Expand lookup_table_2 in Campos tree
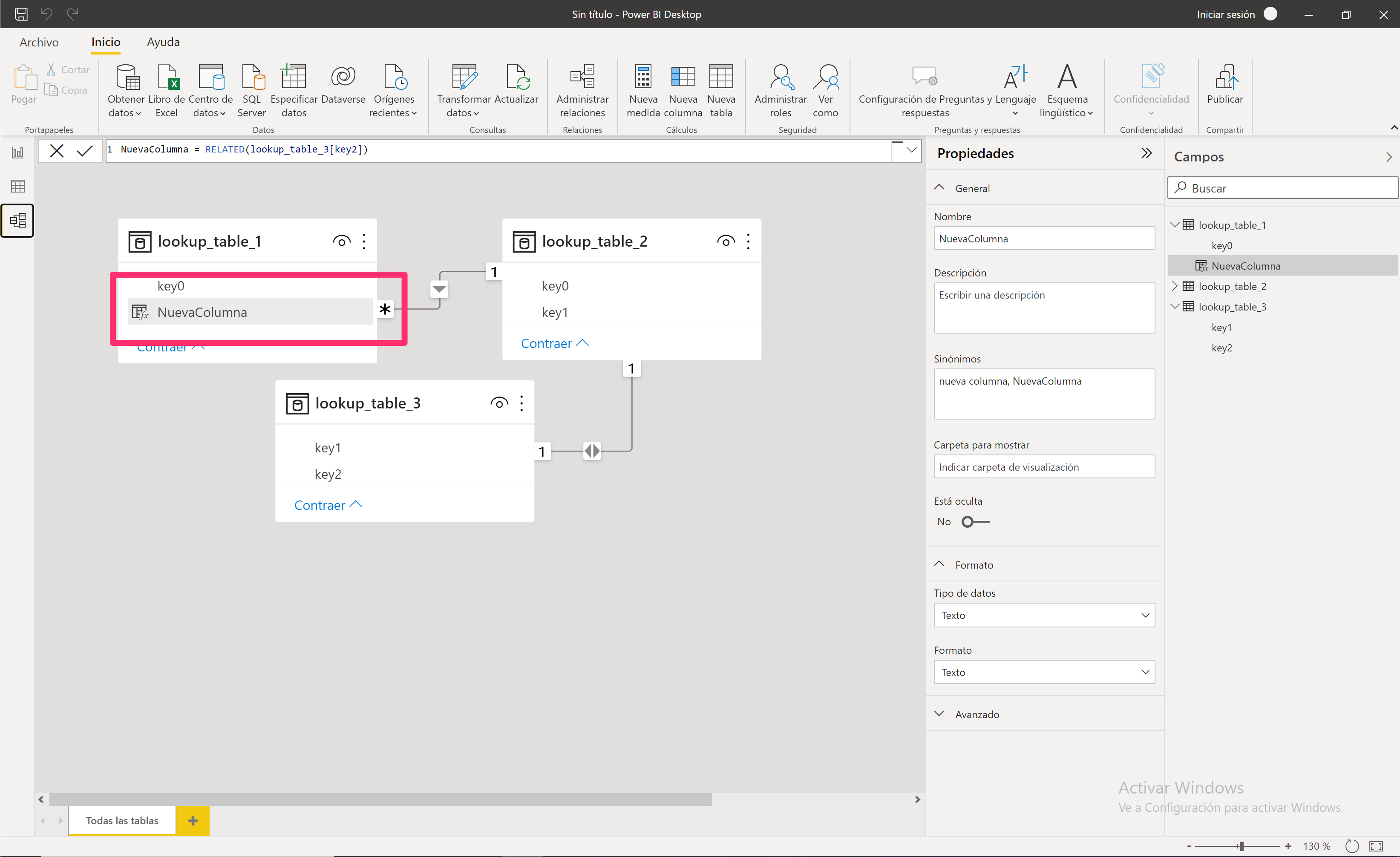1400x857 pixels. [x=1175, y=286]
